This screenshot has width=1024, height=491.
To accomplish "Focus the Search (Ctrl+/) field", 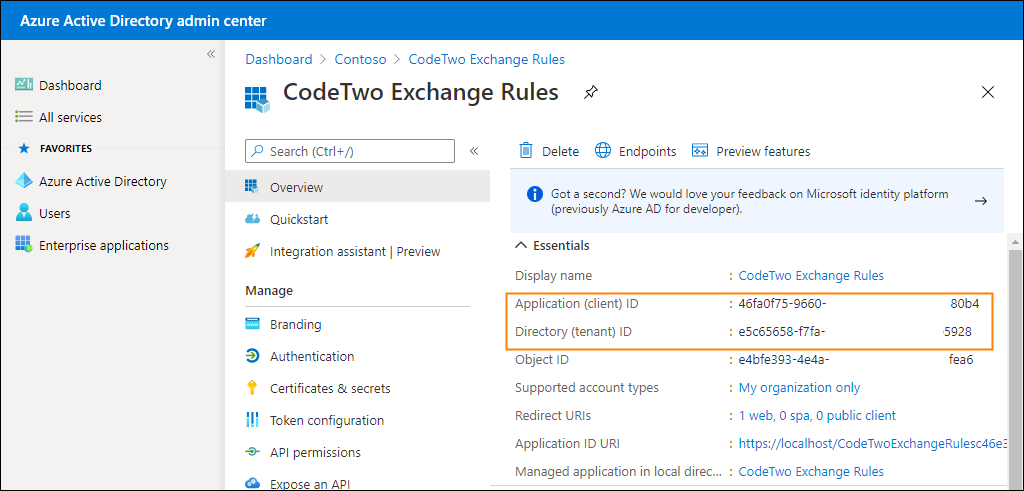I will pos(350,151).
